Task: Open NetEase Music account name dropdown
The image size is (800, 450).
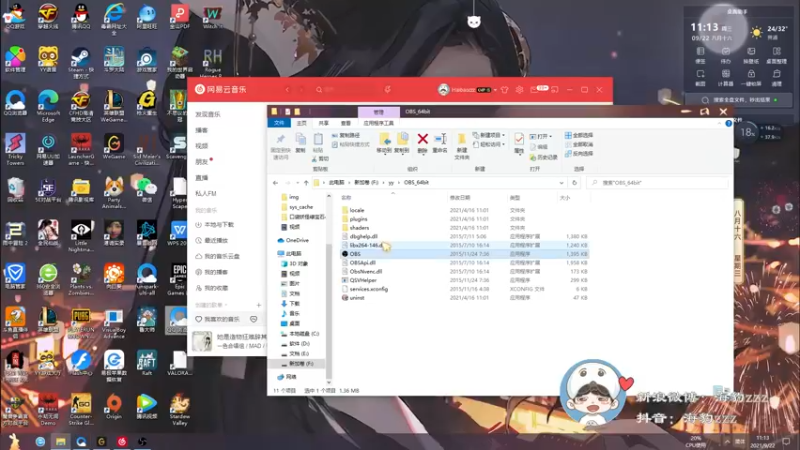Action: coord(495,90)
